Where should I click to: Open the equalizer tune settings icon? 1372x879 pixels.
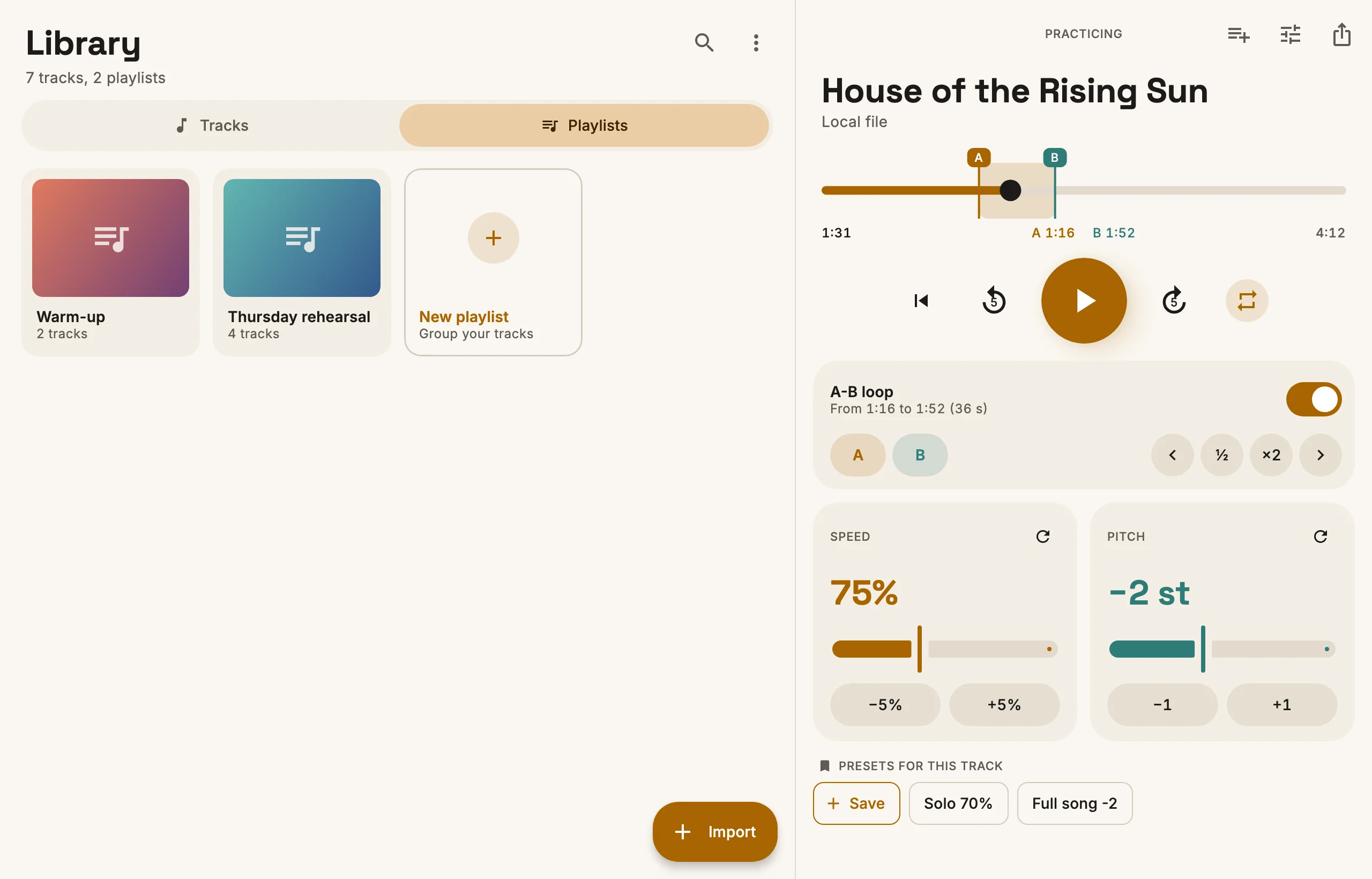(1290, 34)
